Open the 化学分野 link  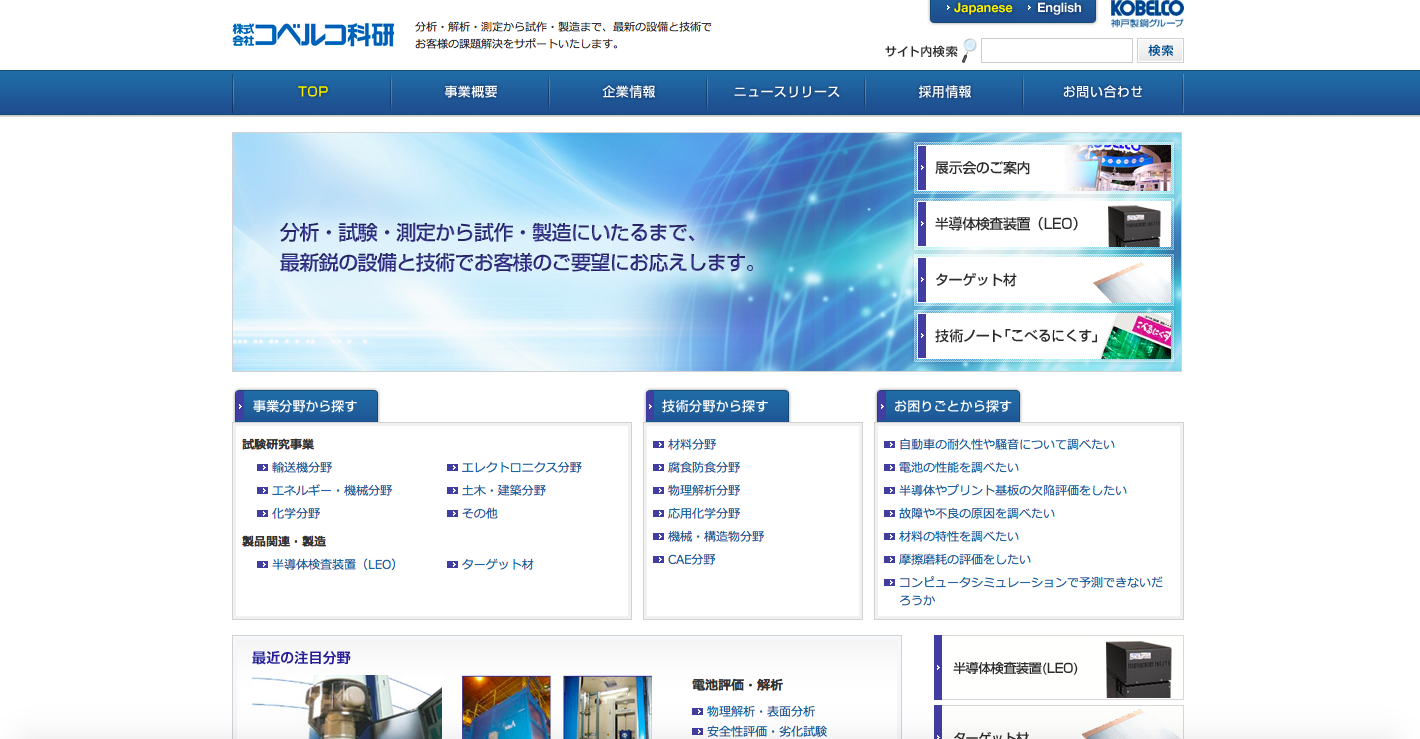[x=296, y=514]
